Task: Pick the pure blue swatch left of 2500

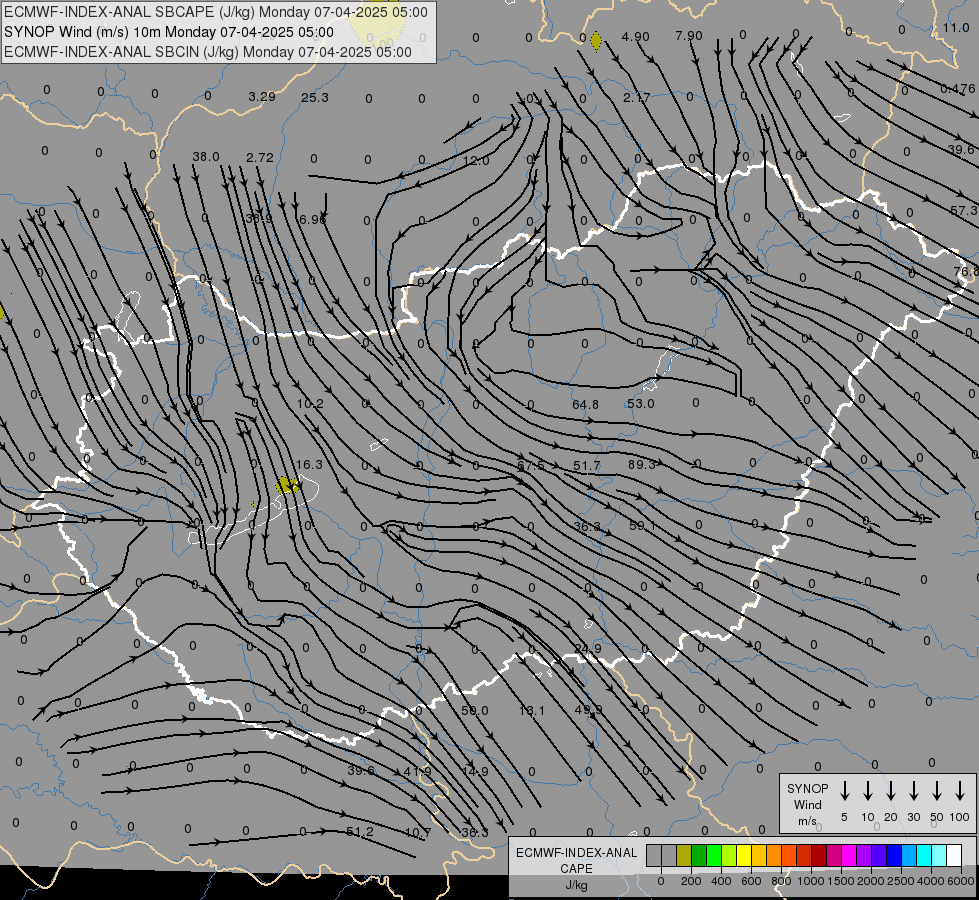Action: 893,855
